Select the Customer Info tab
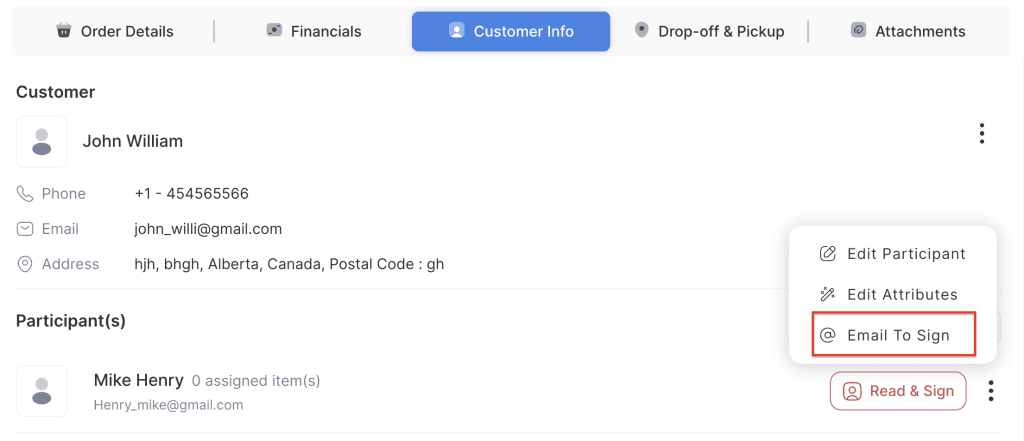This screenshot has height=441, width=1024. [511, 31]
